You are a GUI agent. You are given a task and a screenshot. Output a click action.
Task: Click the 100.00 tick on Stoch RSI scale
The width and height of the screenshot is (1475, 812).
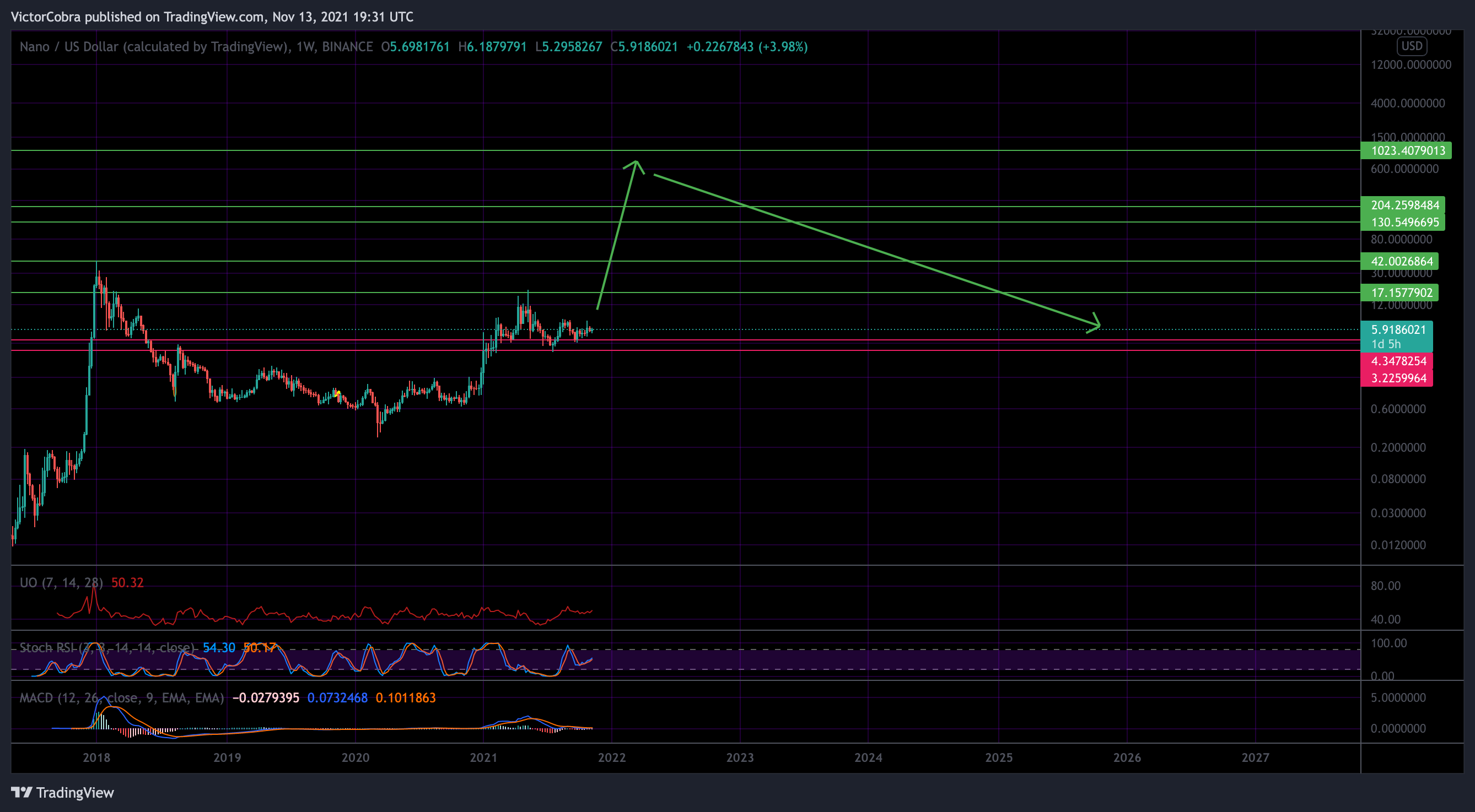tap(1388, 643)
